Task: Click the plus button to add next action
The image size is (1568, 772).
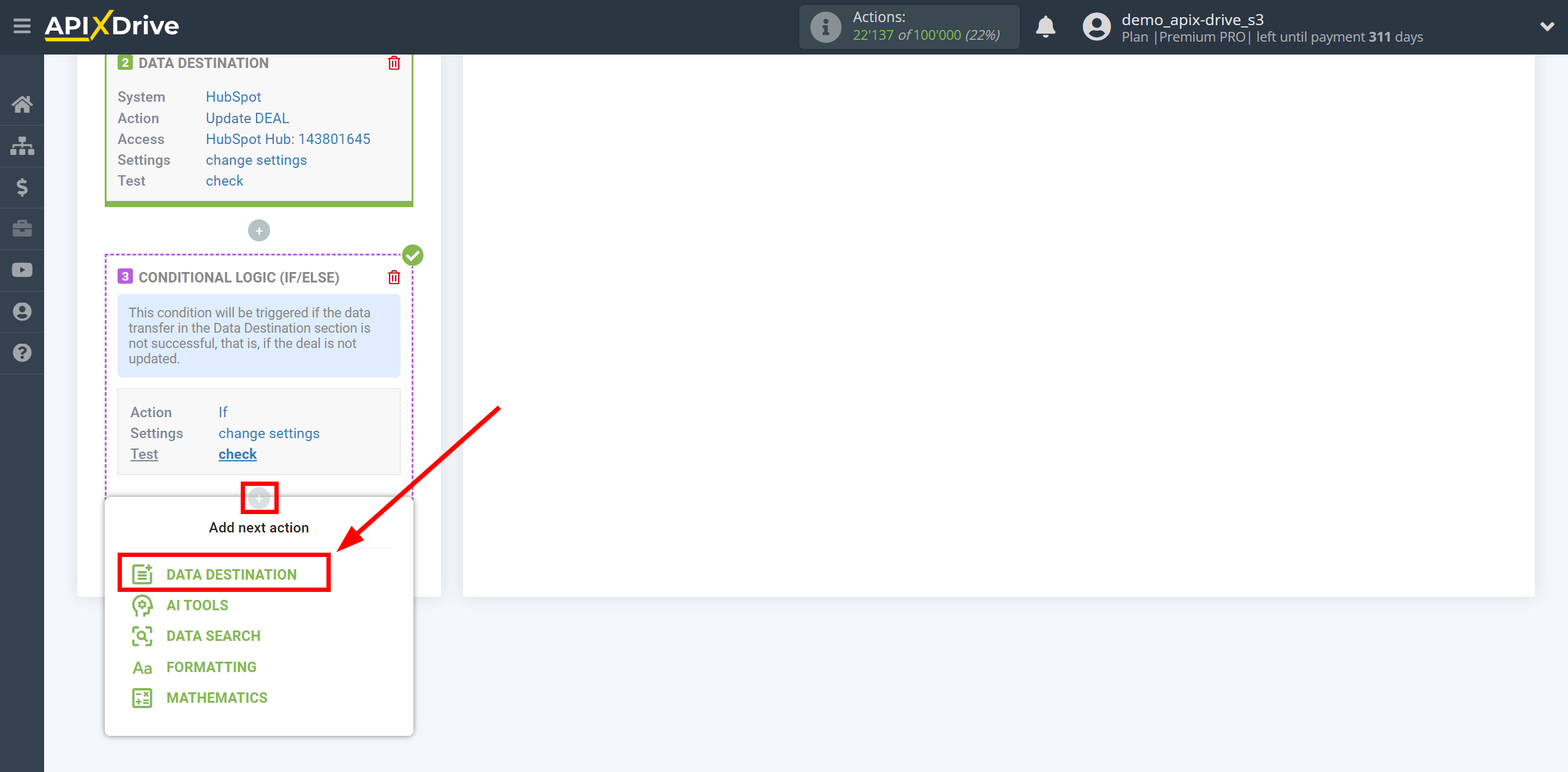Action: click(258, 498)
